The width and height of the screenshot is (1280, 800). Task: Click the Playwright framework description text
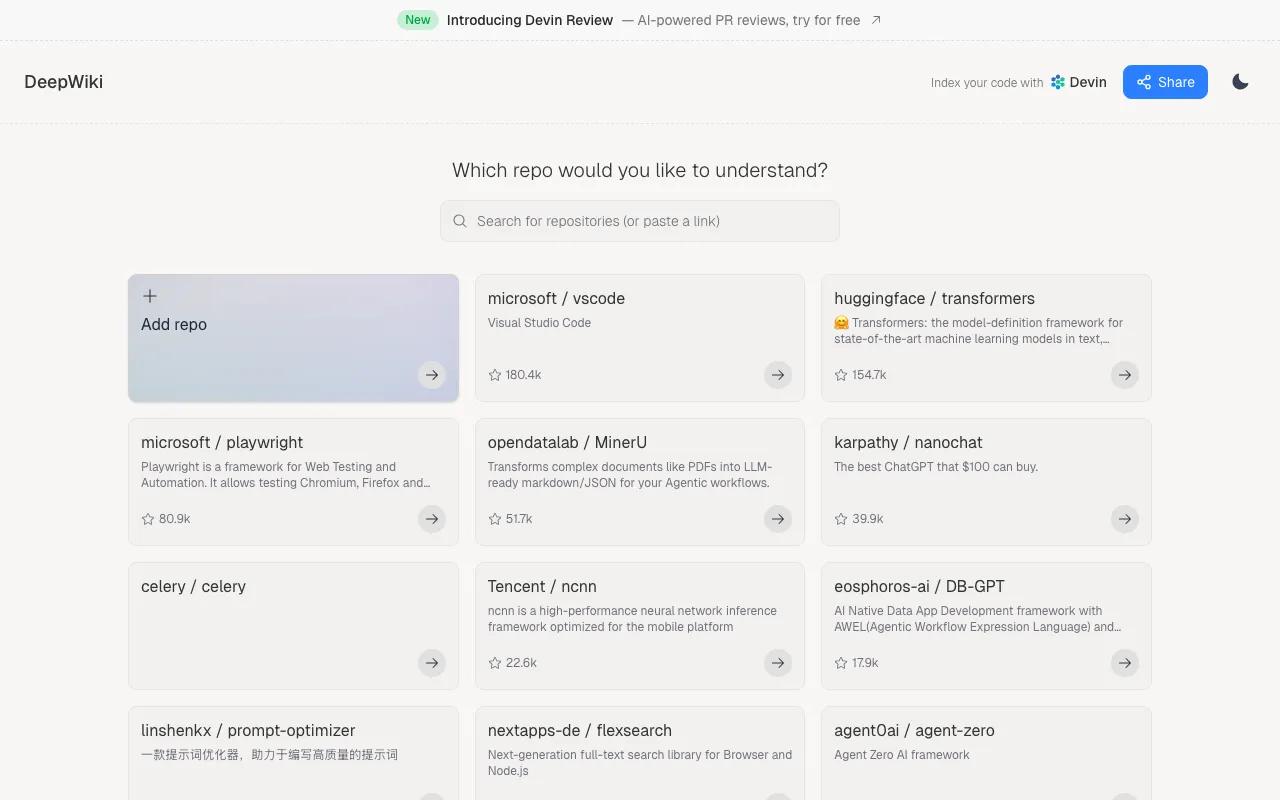(286, 475)
